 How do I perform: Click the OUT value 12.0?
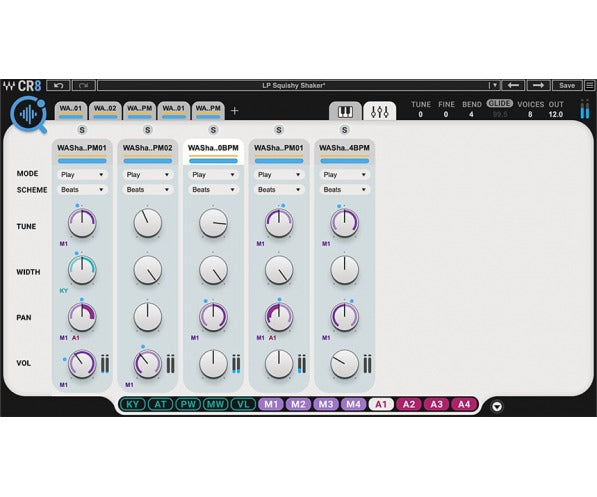tap(556, 114)
